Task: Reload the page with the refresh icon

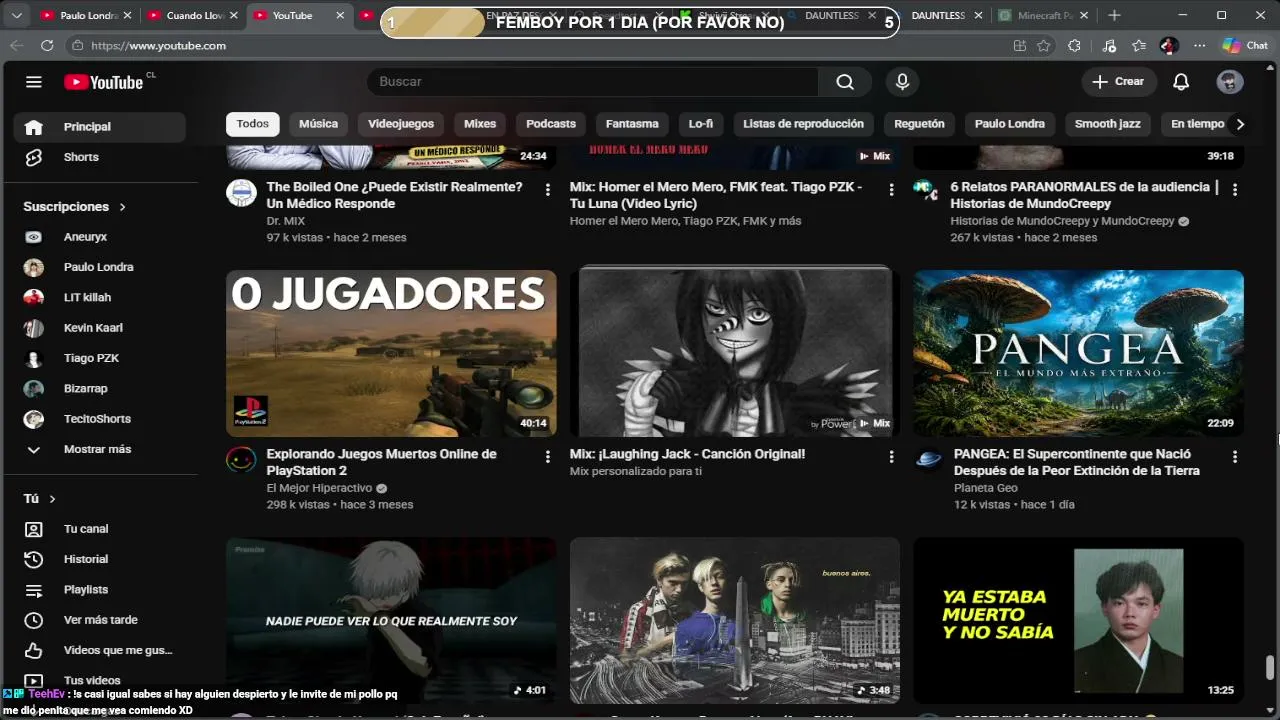Action: pos(47,45)
